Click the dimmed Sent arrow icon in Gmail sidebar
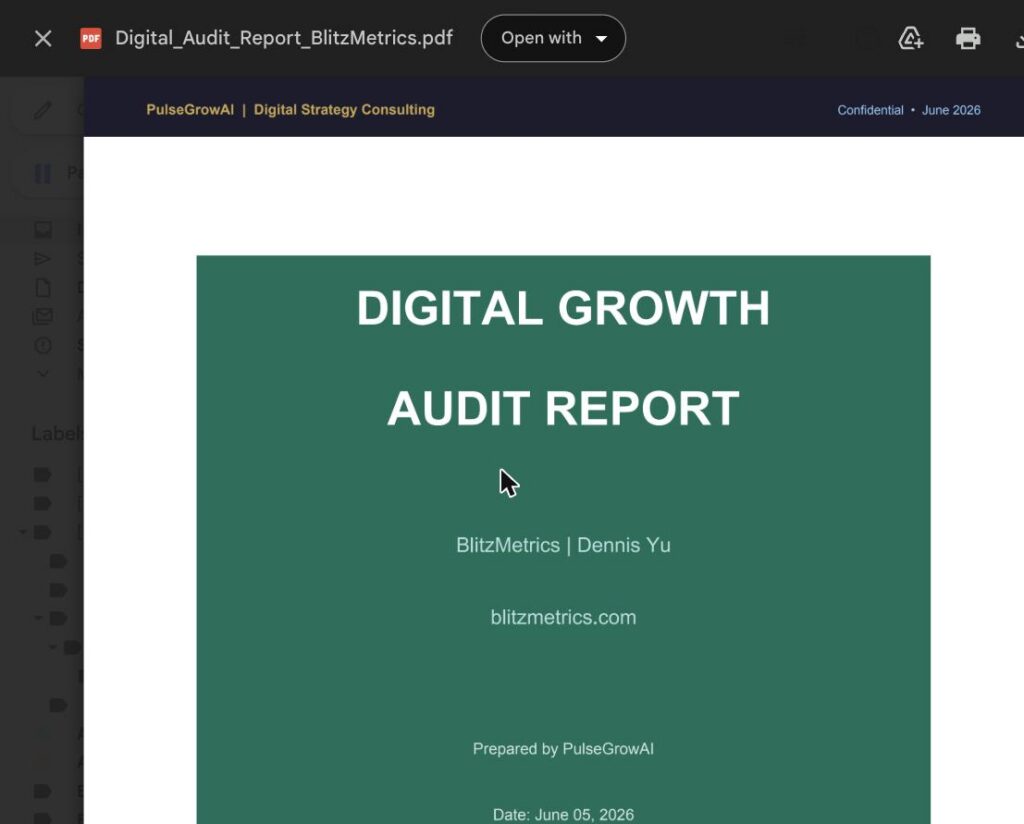1024x824 pixels. 42,259
